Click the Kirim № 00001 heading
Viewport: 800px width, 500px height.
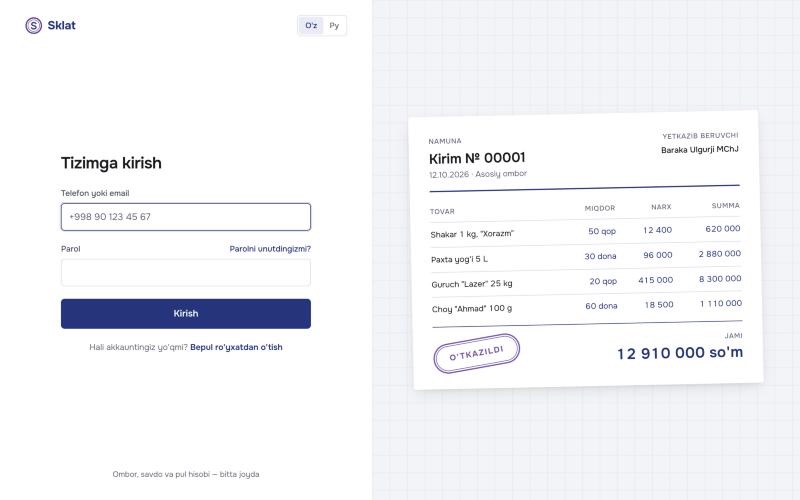tap(477, 158)
